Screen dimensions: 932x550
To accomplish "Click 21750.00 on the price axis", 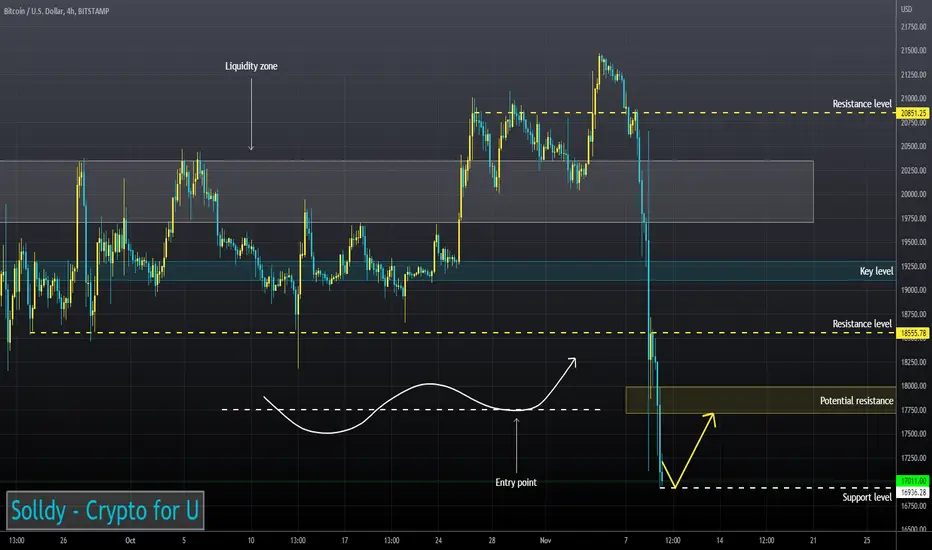I will pyautogui.click(x=914, y=27).
